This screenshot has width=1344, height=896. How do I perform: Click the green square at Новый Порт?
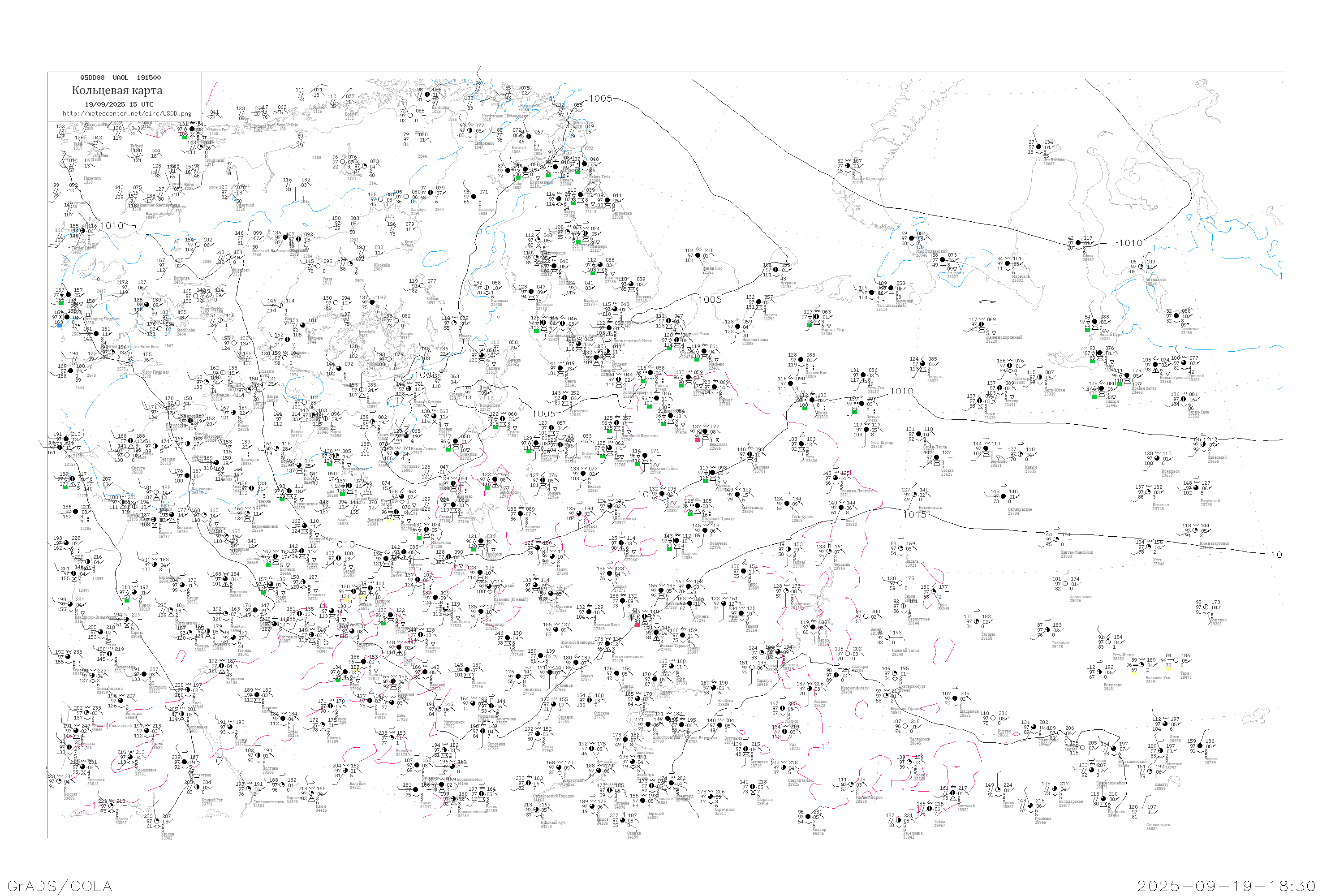[1087, 329]
